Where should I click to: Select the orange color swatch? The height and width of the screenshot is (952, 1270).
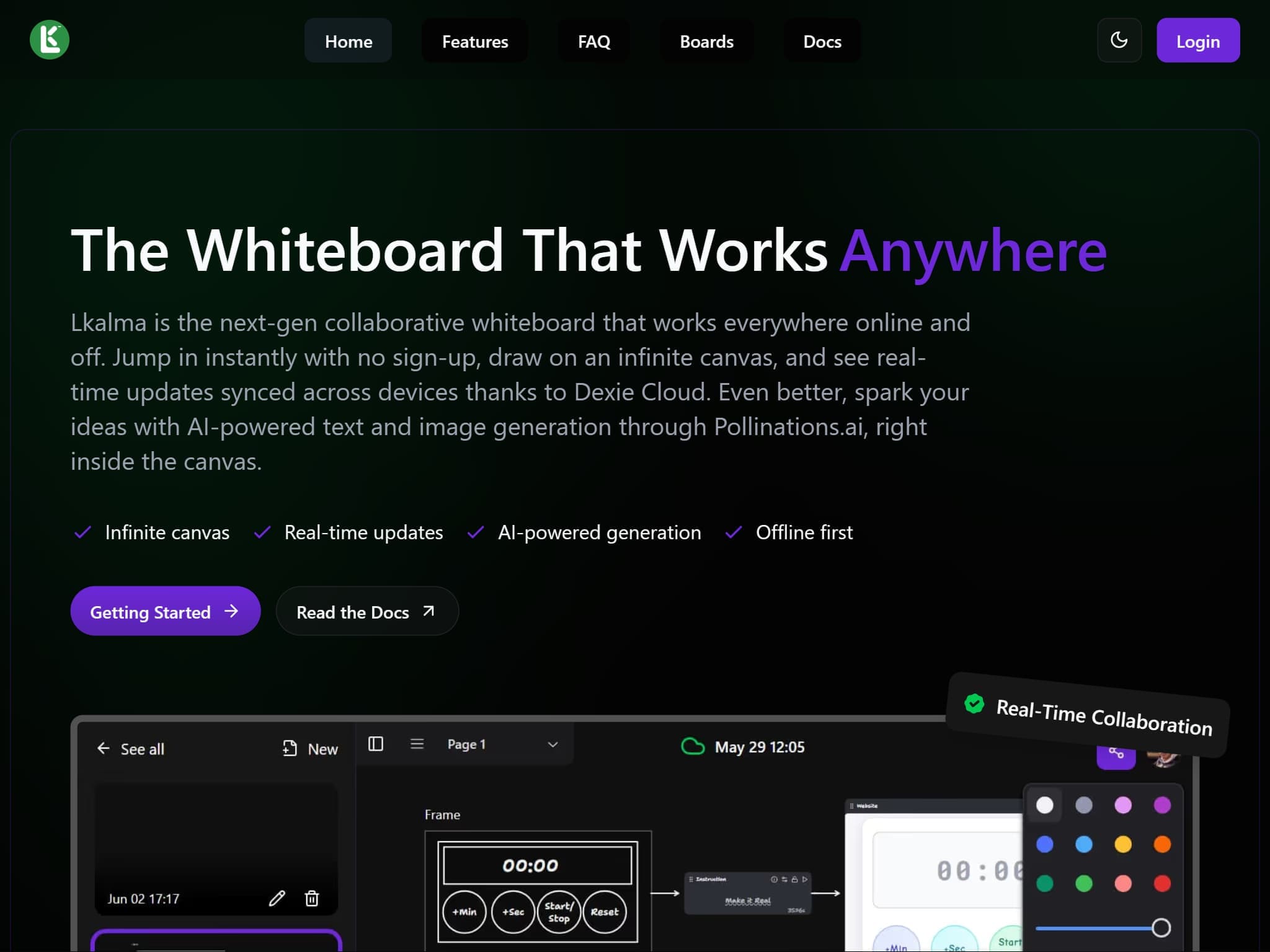pyautogui.click(x=1161, y=844)
